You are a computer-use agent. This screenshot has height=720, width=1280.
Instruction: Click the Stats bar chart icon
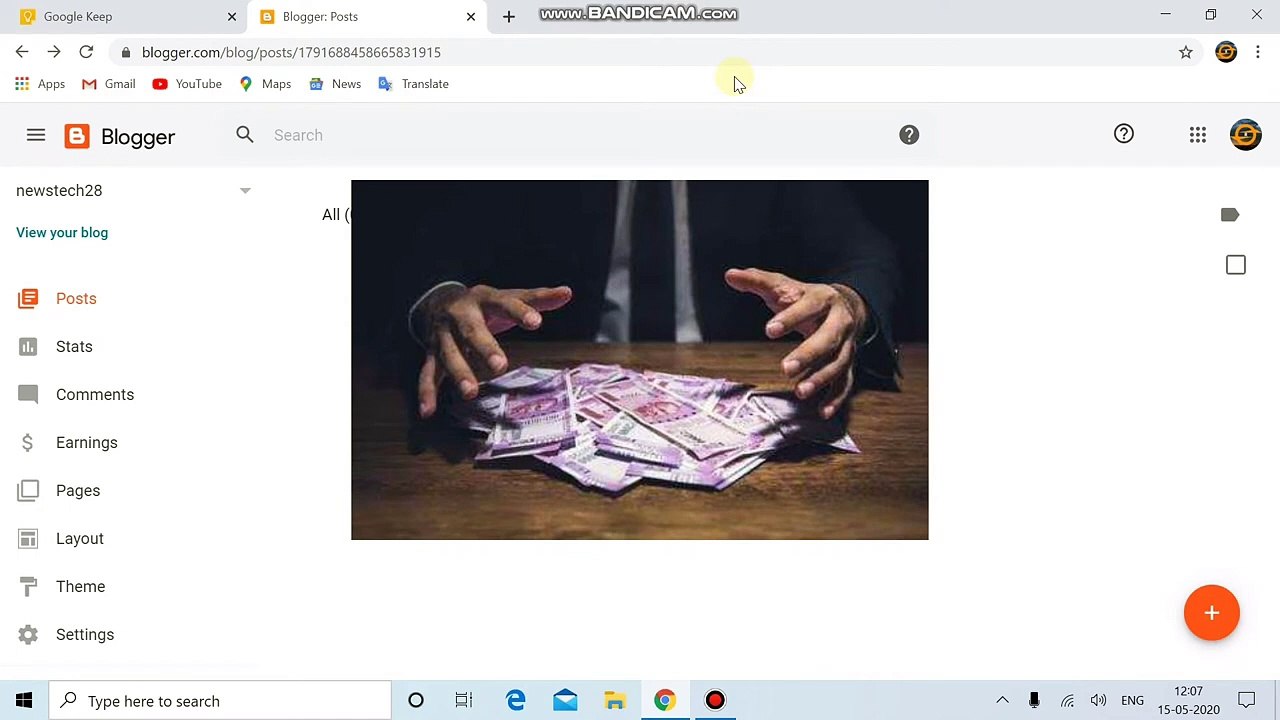pos(28,346)
